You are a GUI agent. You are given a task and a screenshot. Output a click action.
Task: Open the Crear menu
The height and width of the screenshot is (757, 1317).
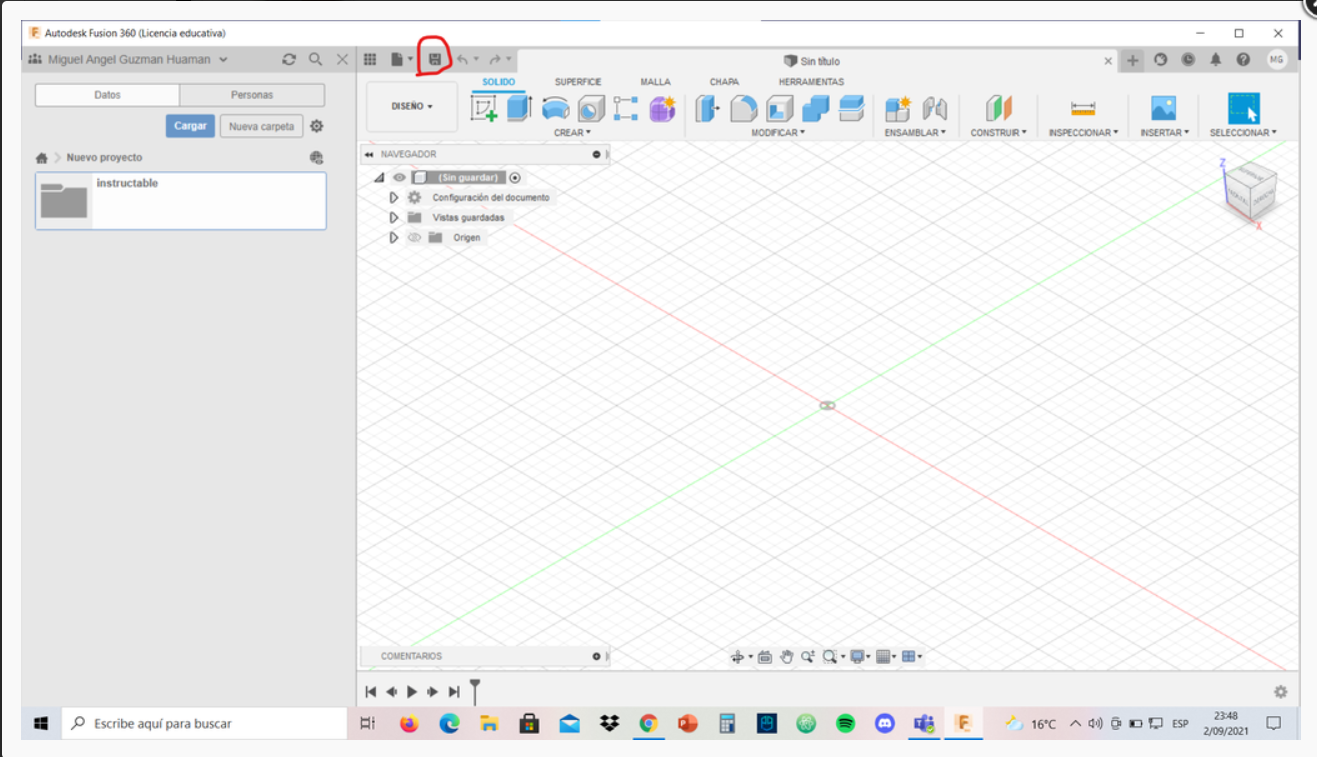click(573, 131)
